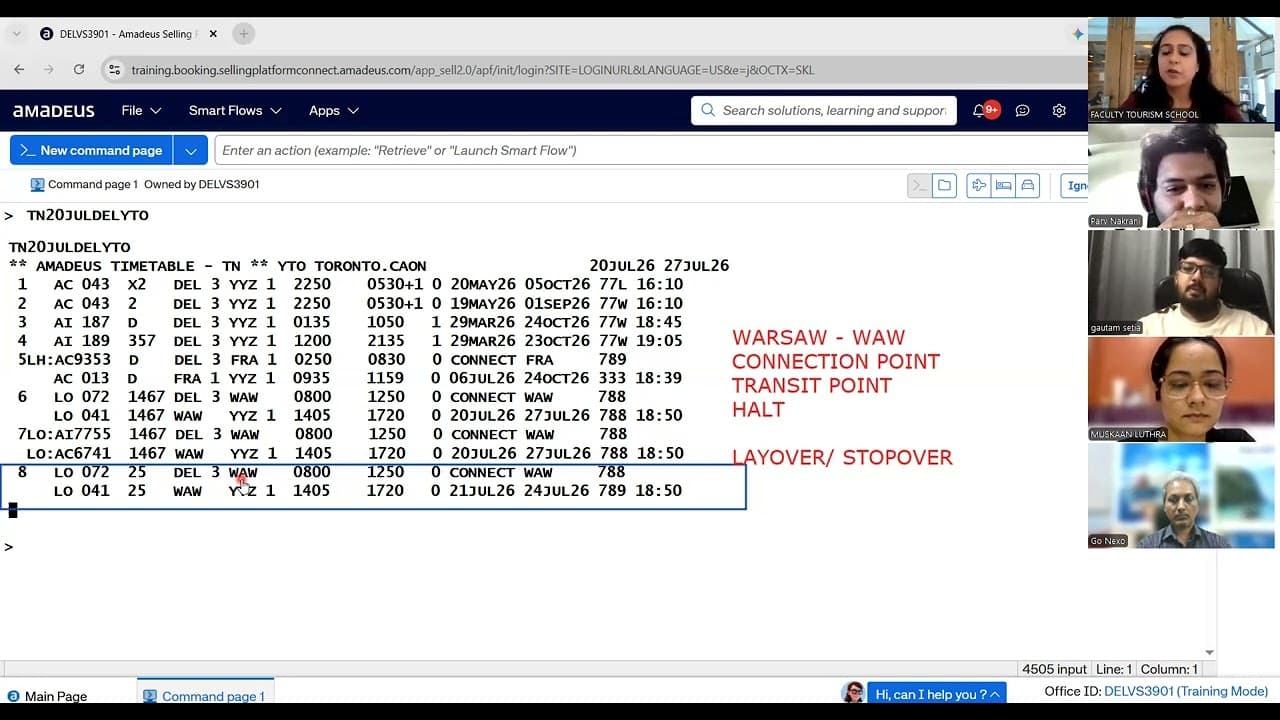Click the virtual assistant avatar icon

853,693
